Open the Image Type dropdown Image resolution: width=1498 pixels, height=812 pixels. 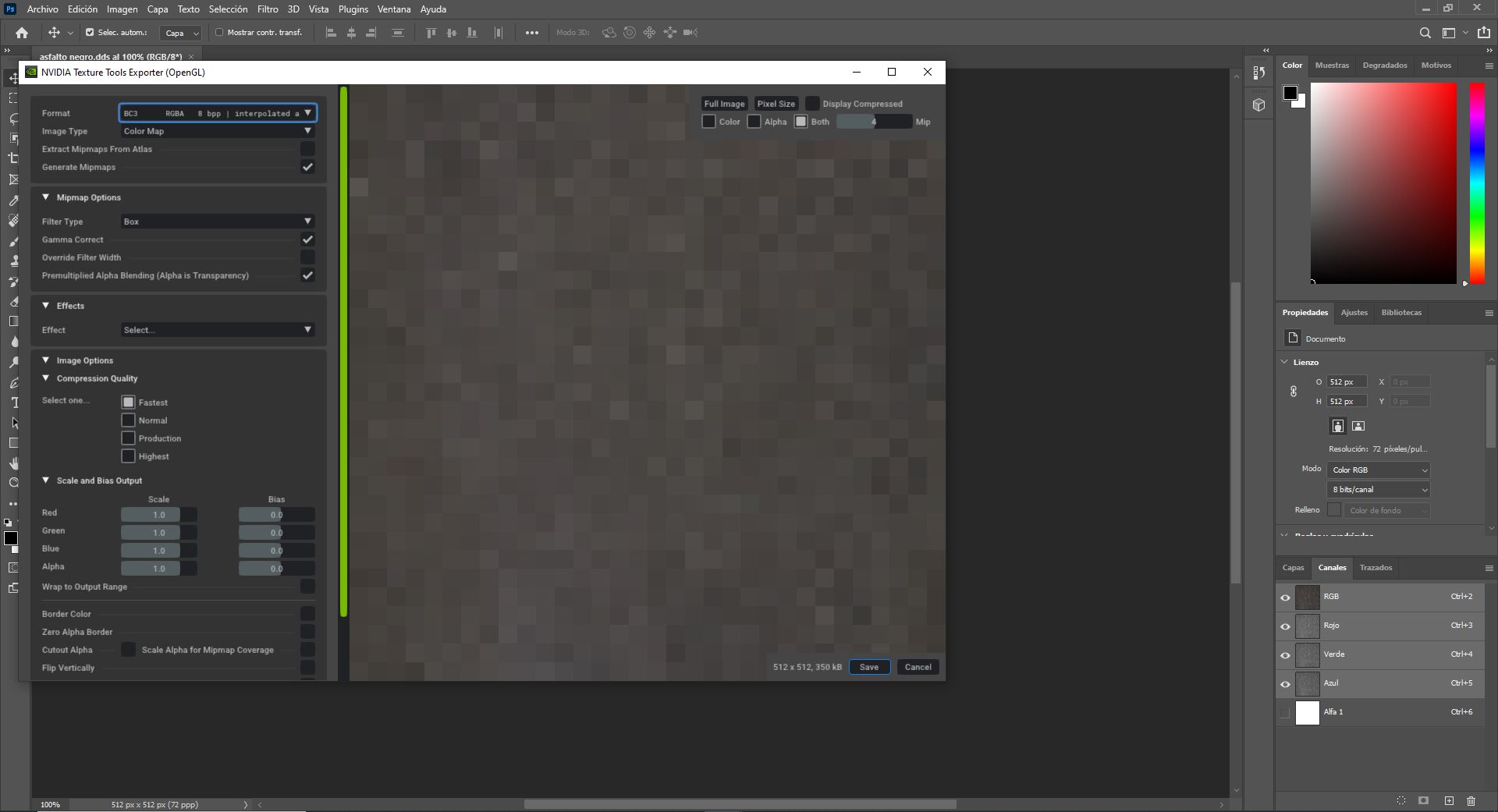click(218, 131)
